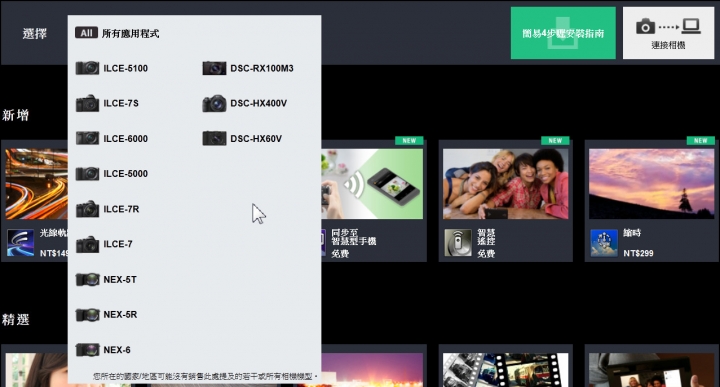Image resolution: width=720 pixels, height=387 pixels.
Task: Click the DSC-HX400V camera icon
Action: pos(214,103)
